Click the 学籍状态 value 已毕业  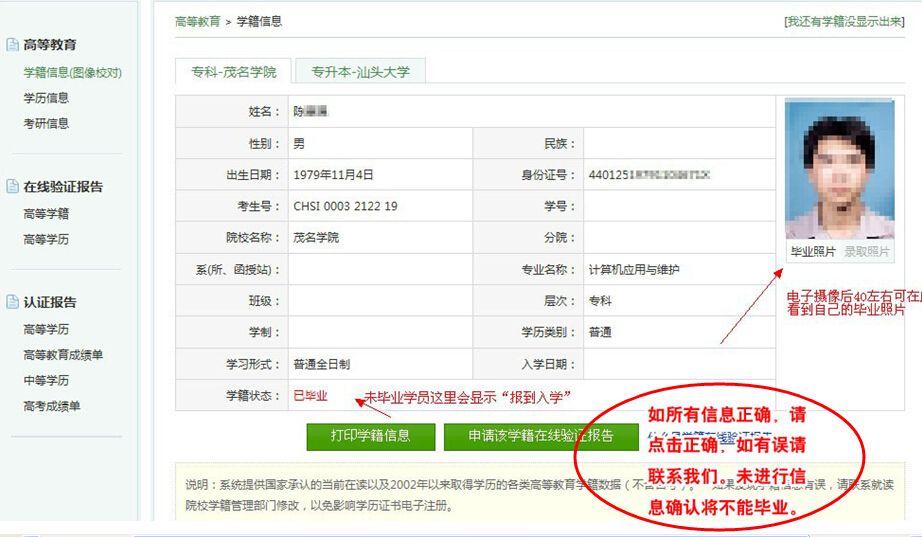coord(310,396)
